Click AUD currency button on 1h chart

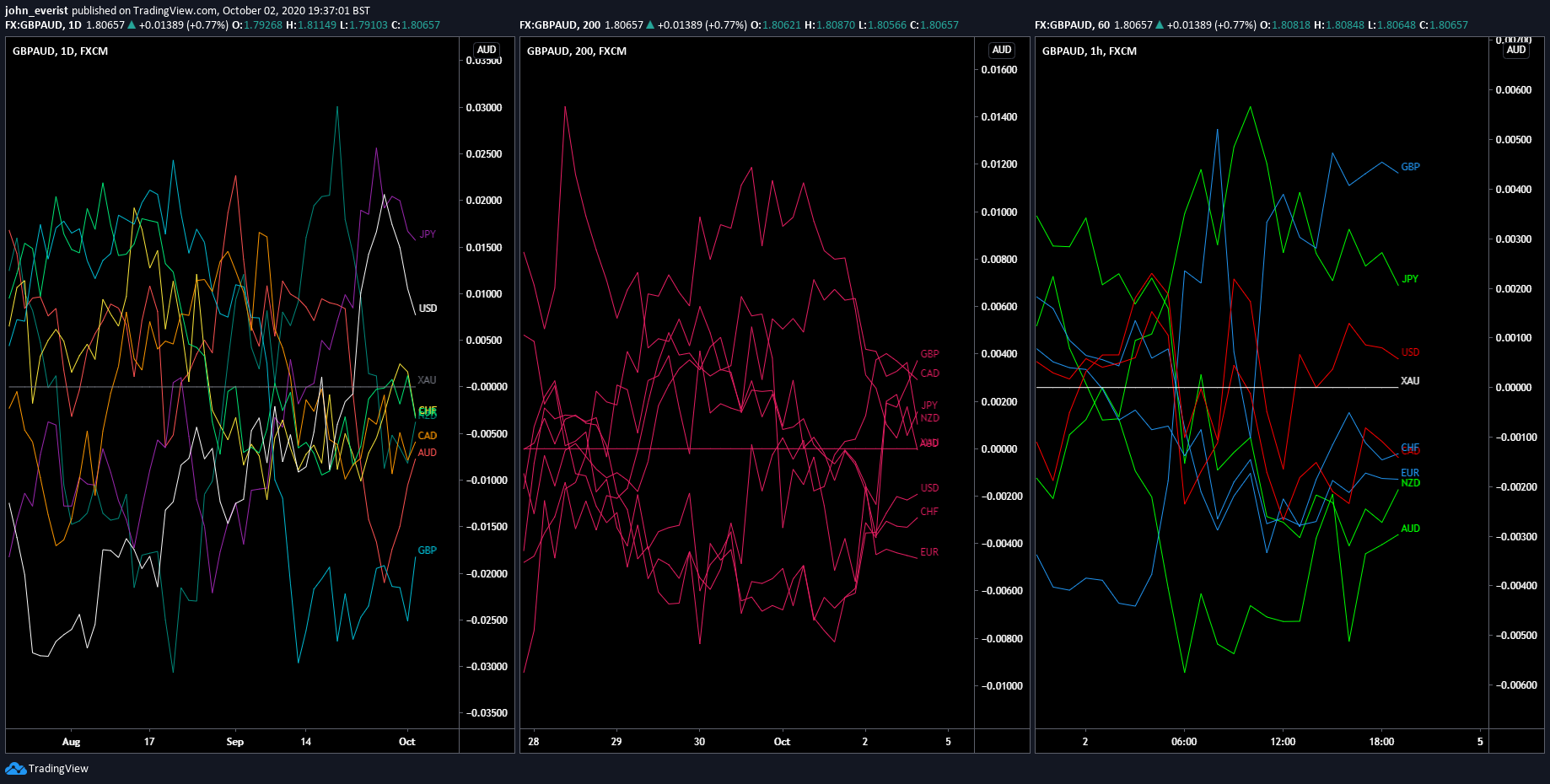(x=1515, y=50)
